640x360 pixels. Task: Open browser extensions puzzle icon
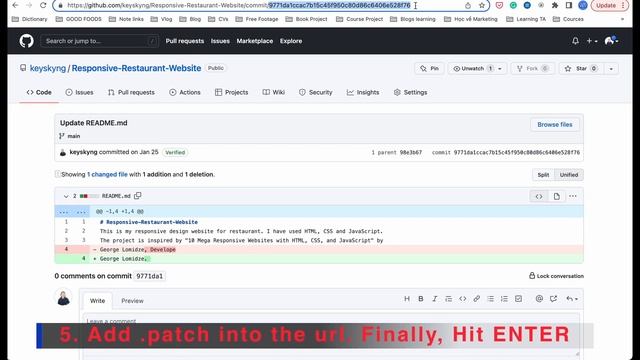pyautogui.click(x=555, y=5)
